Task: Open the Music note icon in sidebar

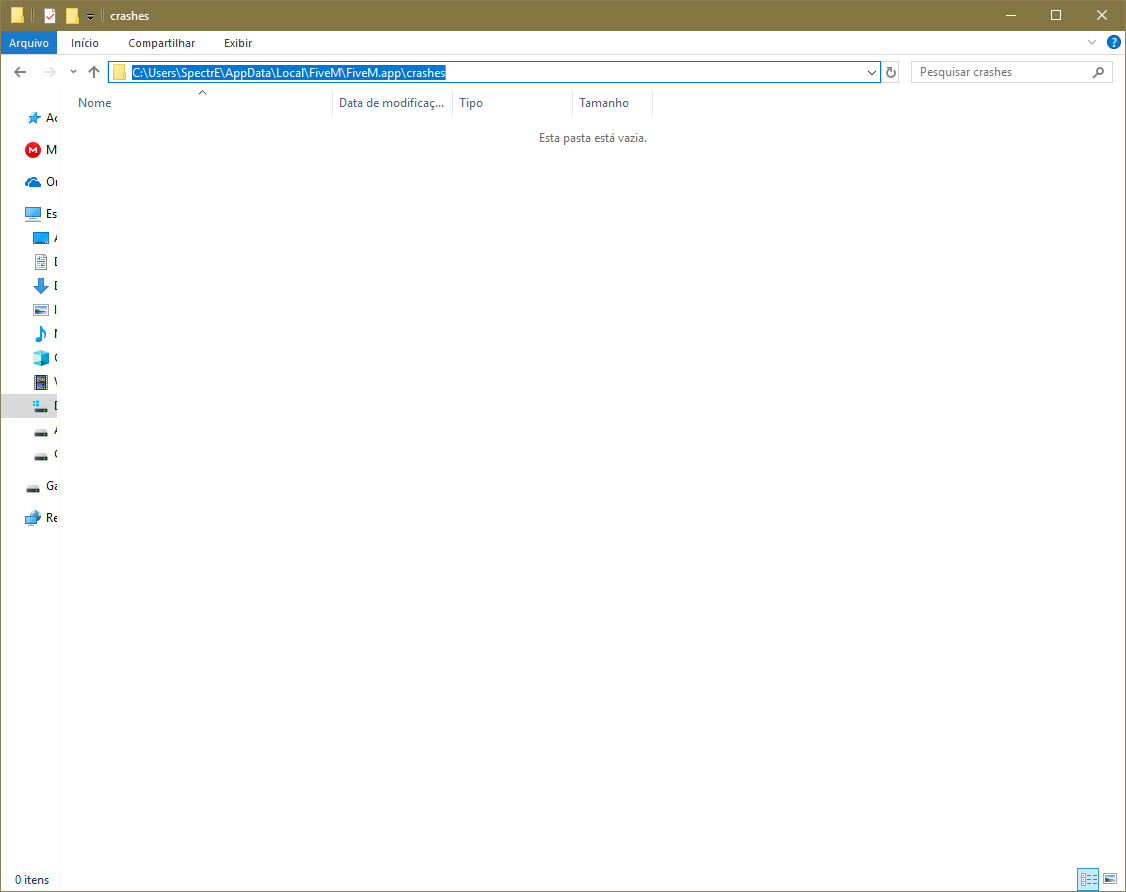Action: 41,333
